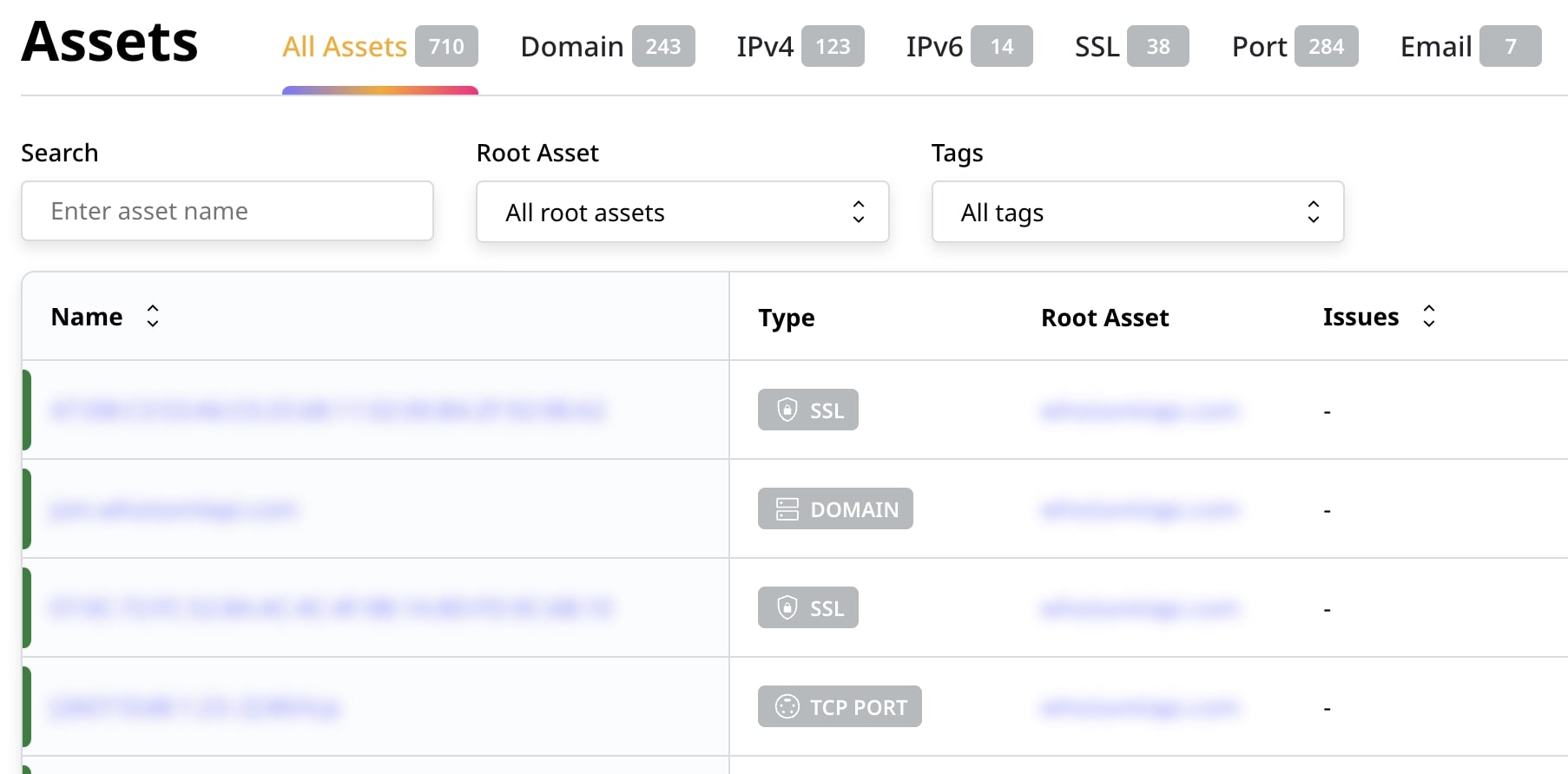
Task: Open the All tags dropdown
Action: pyautogui.click(x=1137, y=212)
